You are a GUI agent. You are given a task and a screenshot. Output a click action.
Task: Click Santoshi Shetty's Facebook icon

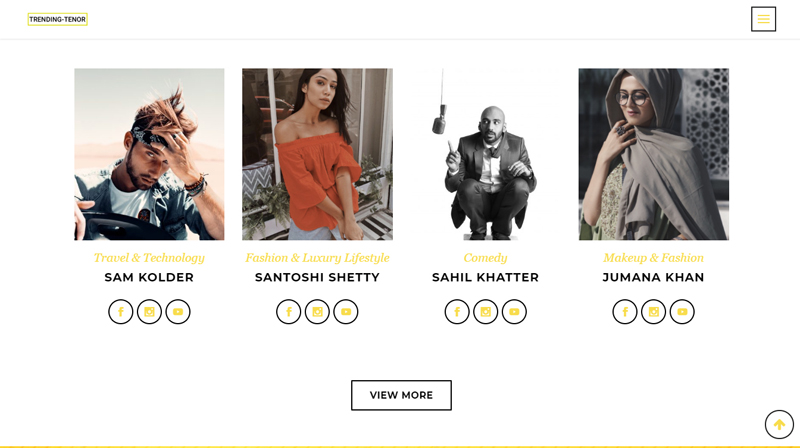coord(289,312)
